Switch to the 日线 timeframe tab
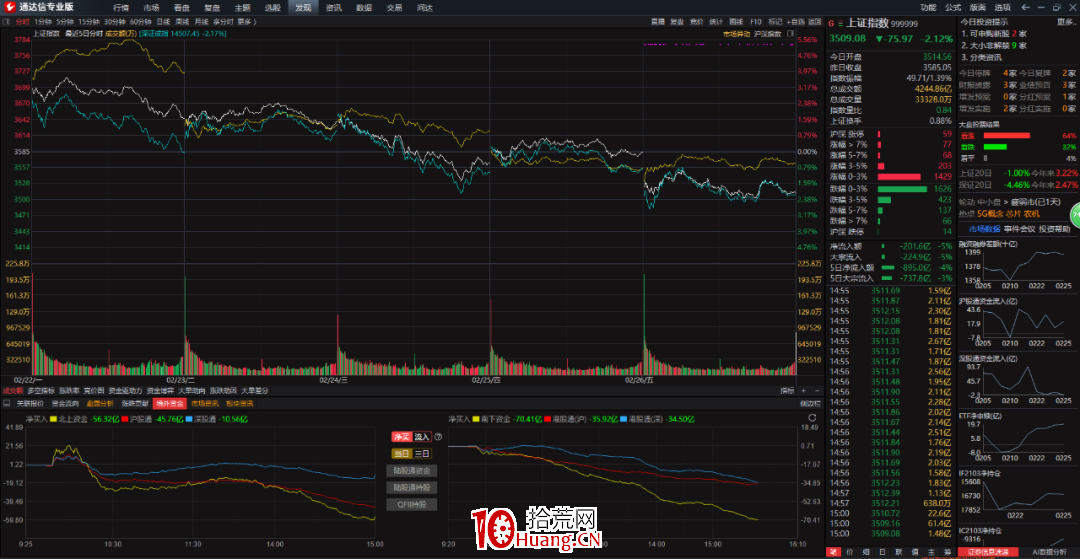Screen dimensions: 1080x559 point(163,22)
